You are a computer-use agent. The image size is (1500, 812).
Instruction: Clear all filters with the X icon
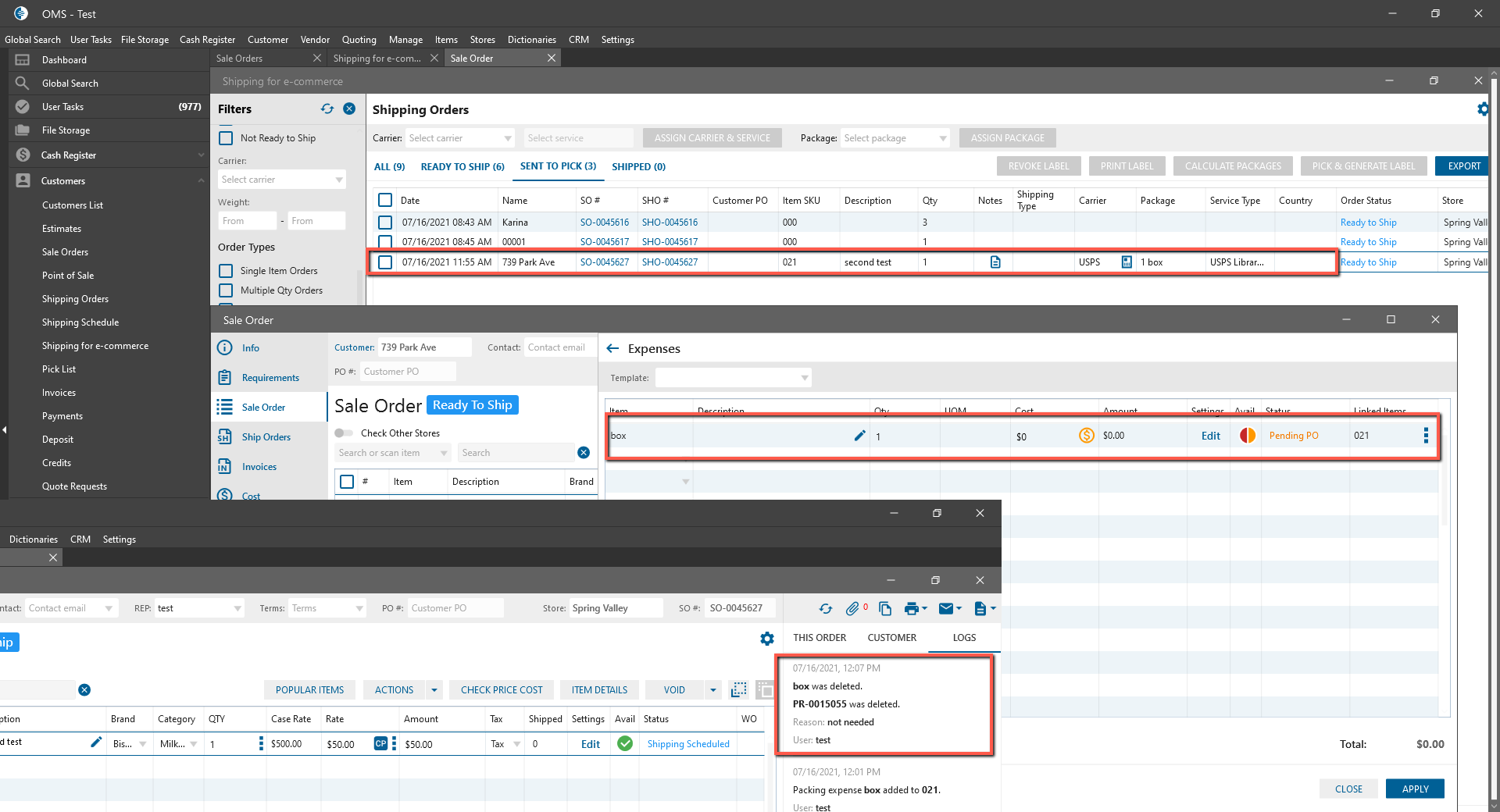tap(350, 109)
